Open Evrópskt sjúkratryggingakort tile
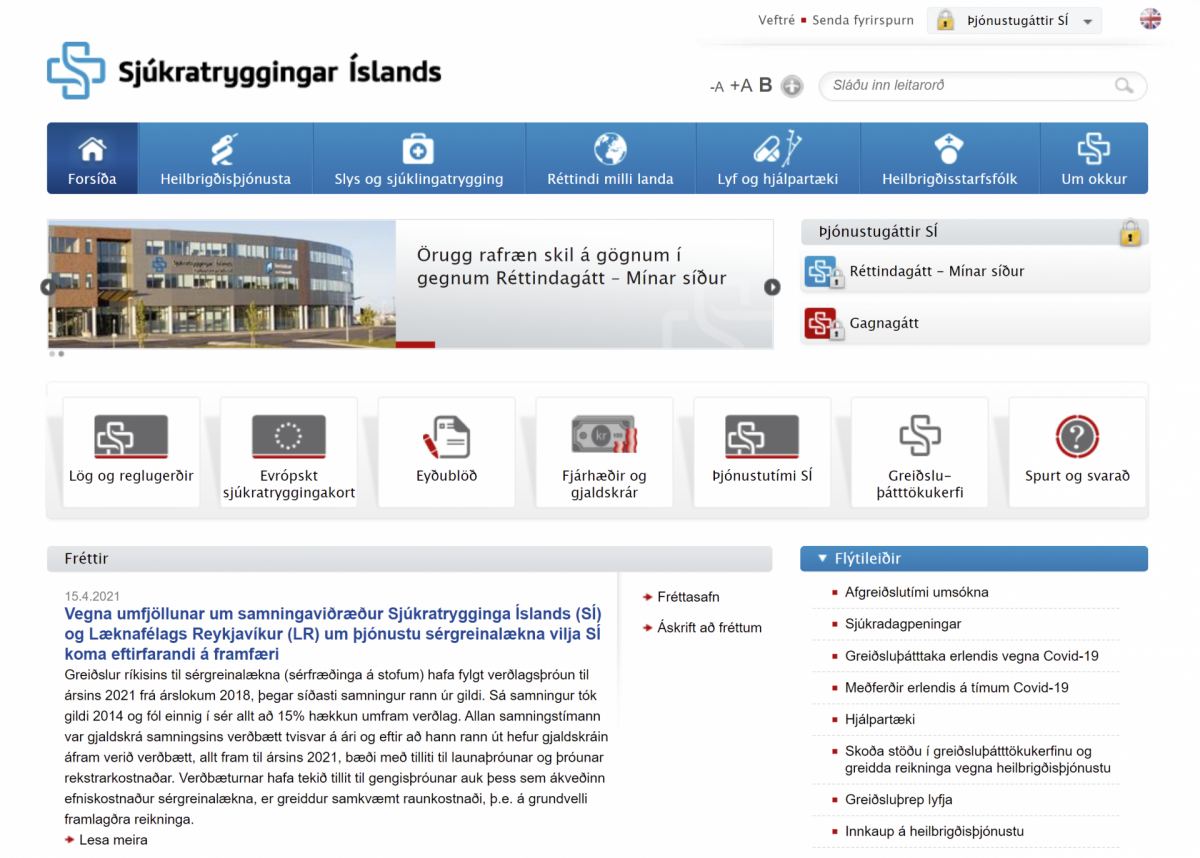Viewport: 1200px width, 858px height. coord(289,451)
